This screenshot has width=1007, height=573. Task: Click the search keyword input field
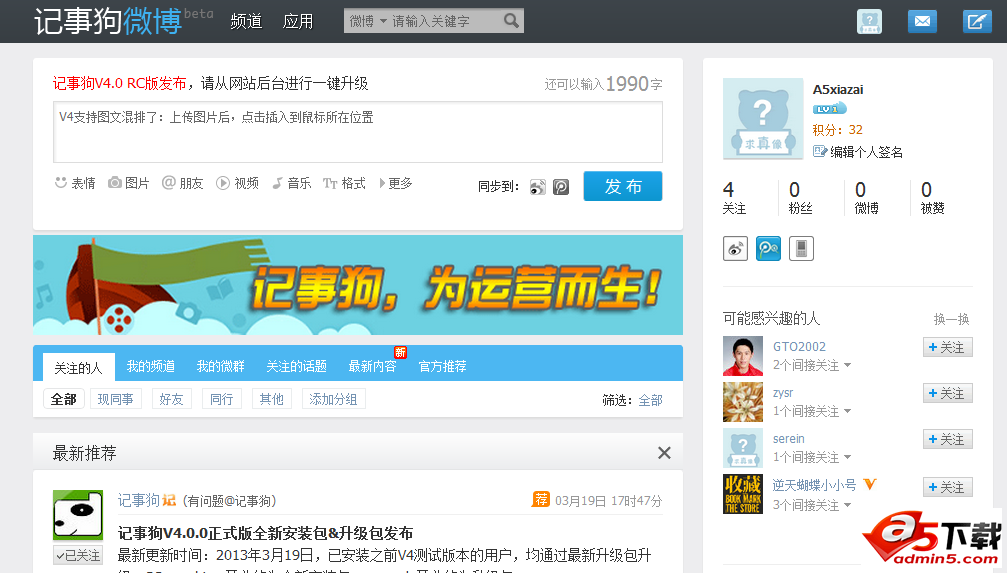coord(446,21)
